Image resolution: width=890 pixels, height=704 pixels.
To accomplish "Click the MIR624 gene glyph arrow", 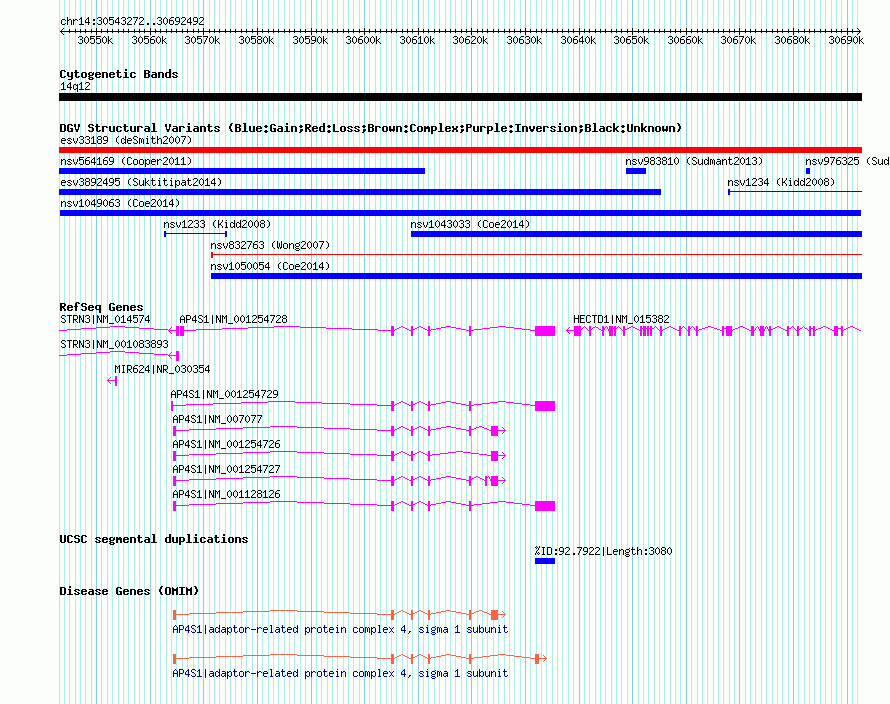I will (112, 382).
